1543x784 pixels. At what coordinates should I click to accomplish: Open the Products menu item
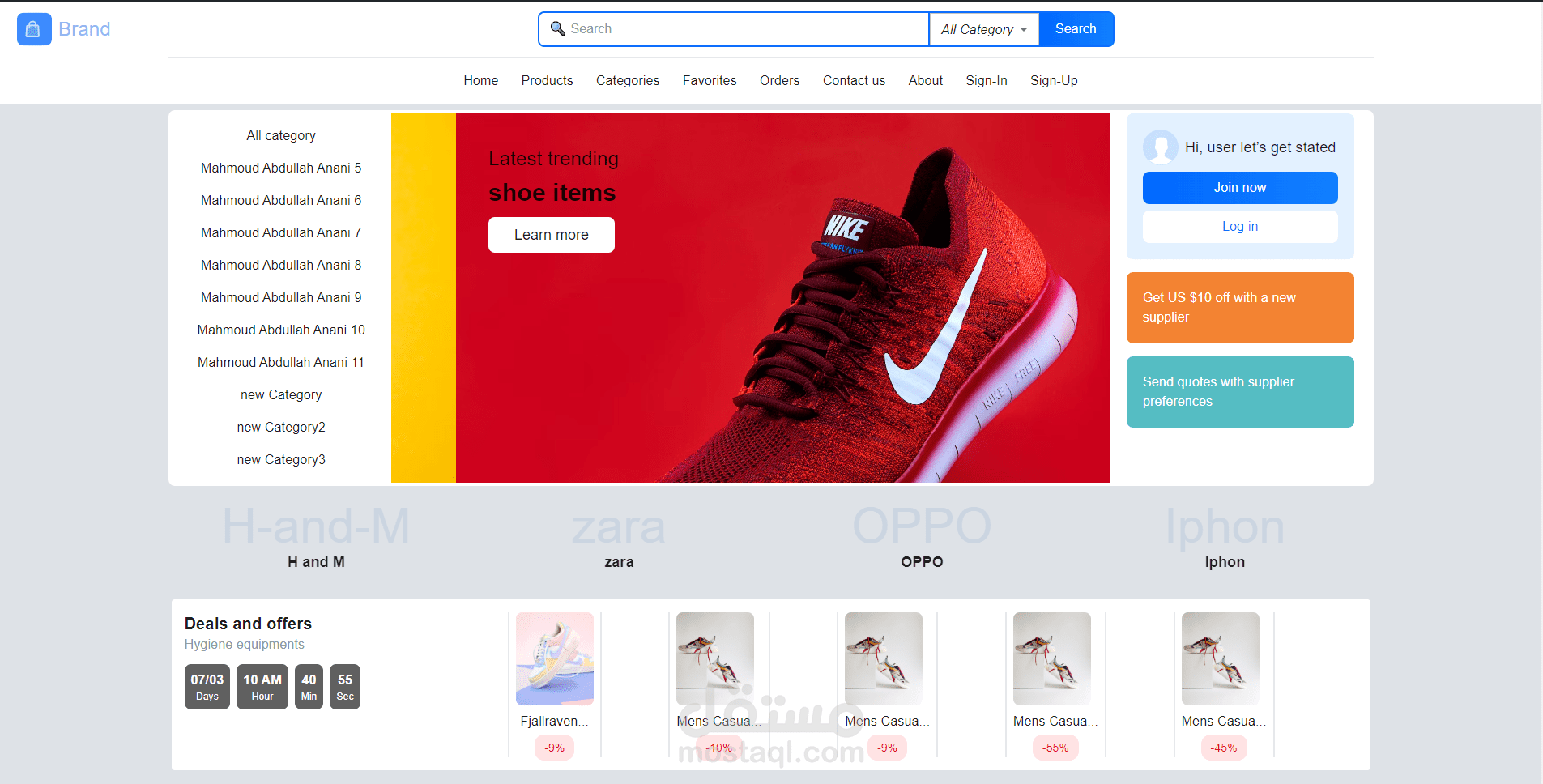(x=548, y=81)
